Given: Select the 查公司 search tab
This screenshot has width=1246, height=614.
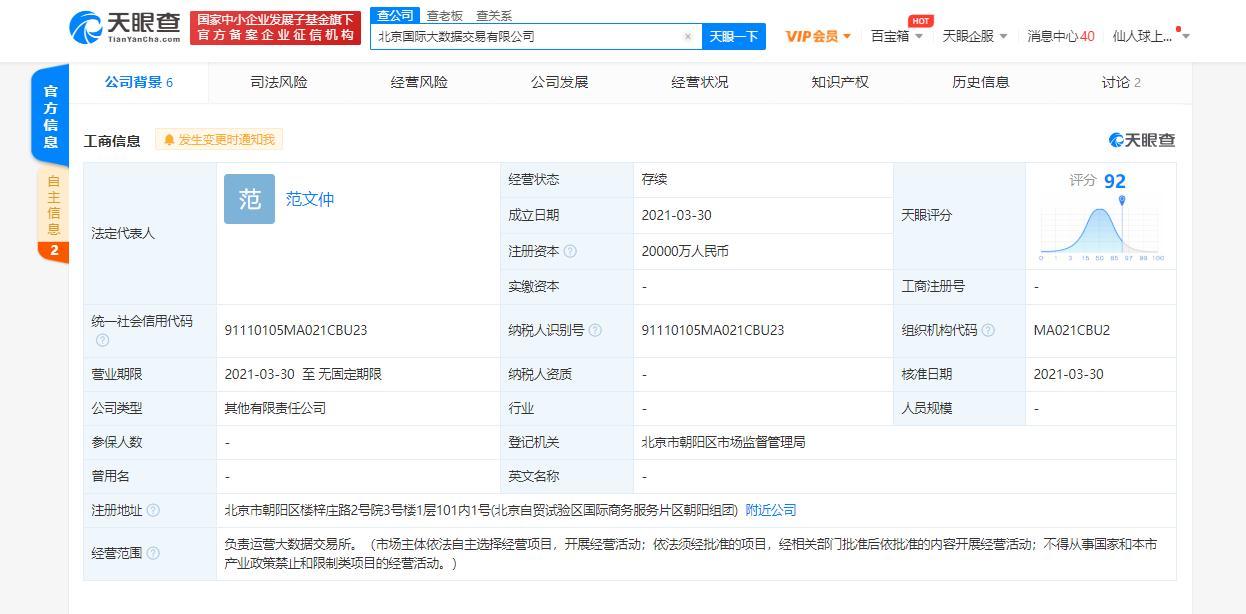Looking at the screenshot, I should click(x=395, y=15).
